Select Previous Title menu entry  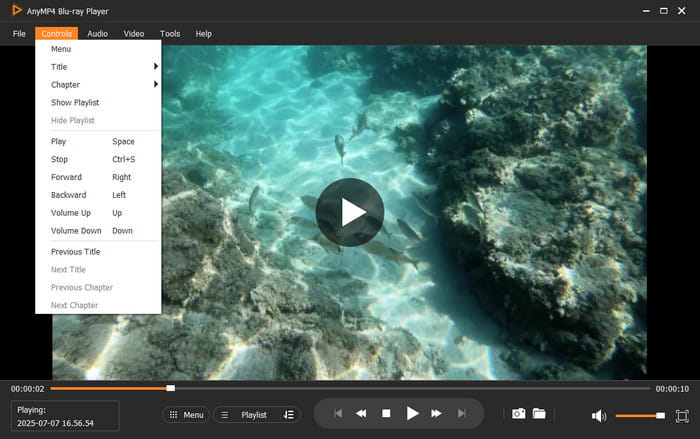98,252
